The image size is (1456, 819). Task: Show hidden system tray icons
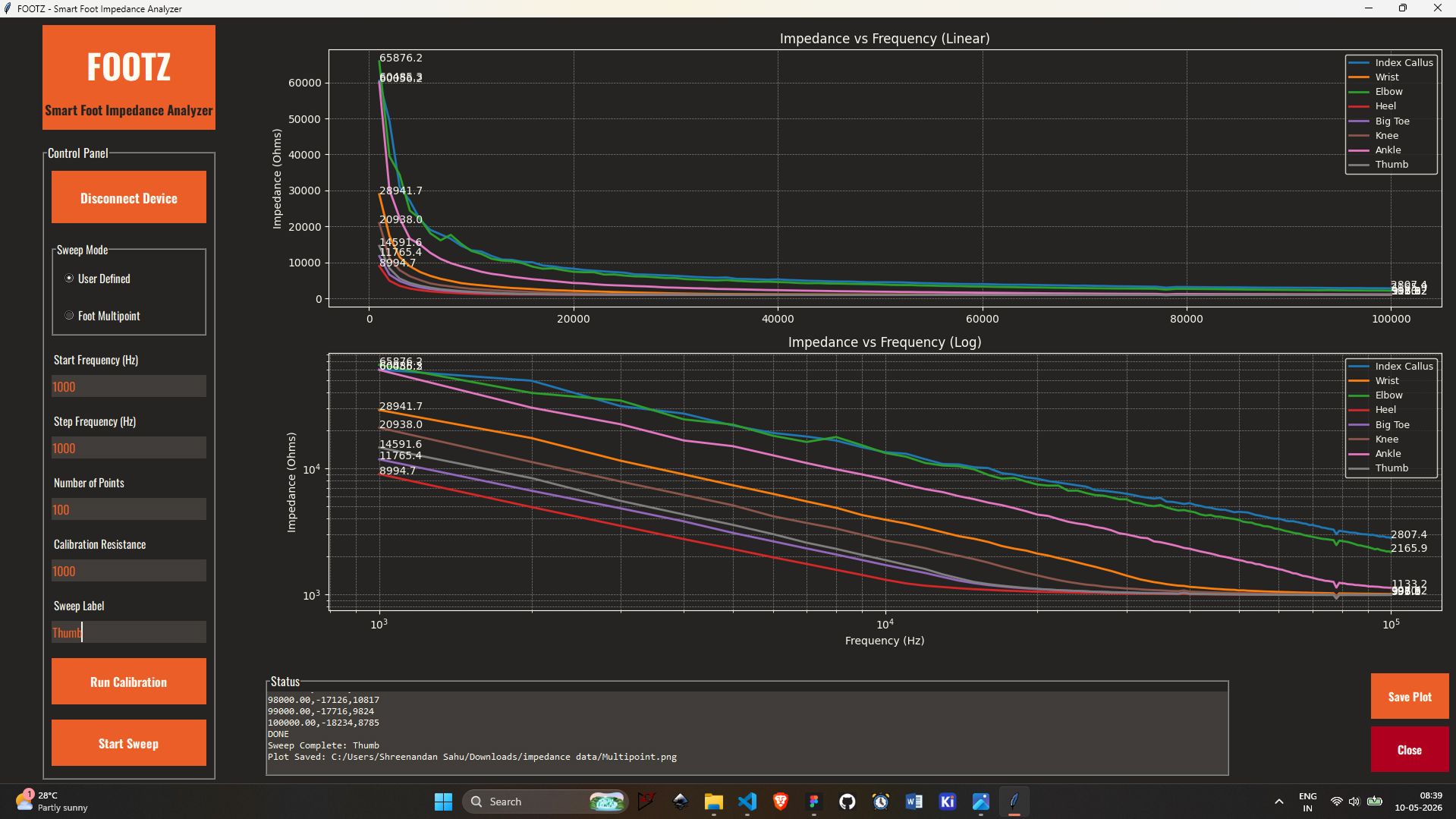coord(1278,802)
